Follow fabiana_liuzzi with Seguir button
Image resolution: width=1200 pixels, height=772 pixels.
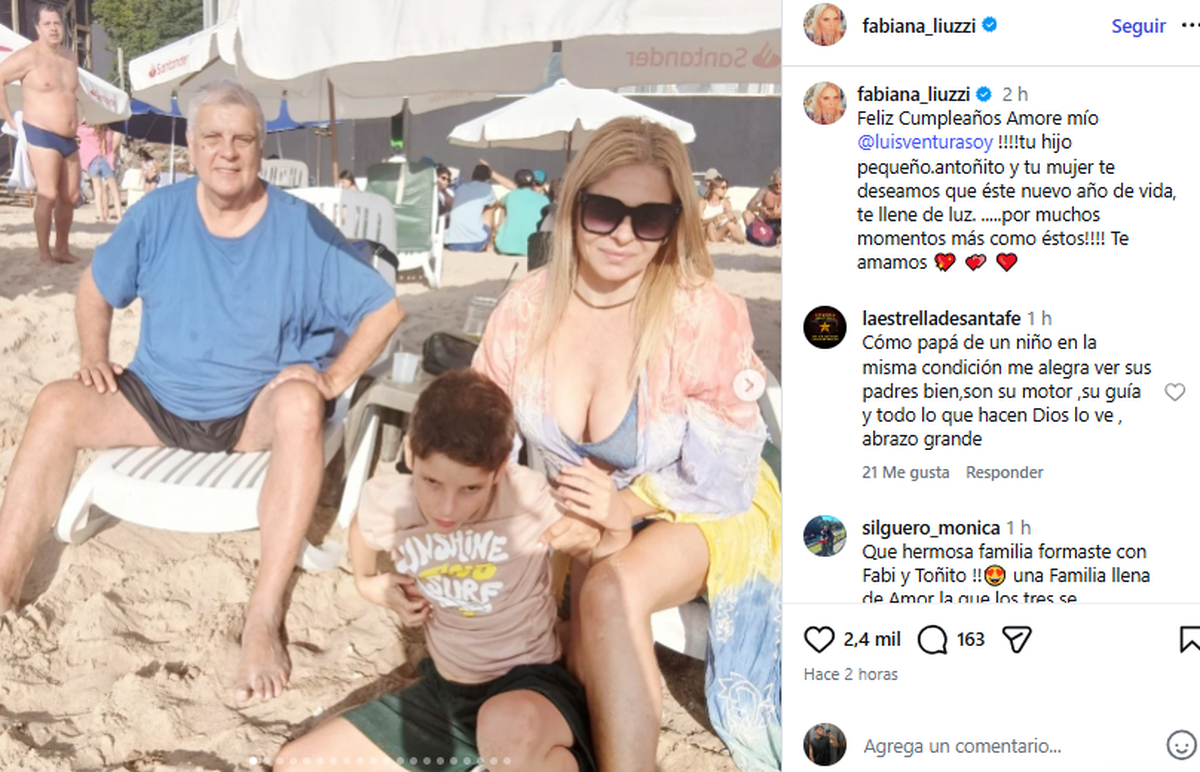coord(1138,26)
